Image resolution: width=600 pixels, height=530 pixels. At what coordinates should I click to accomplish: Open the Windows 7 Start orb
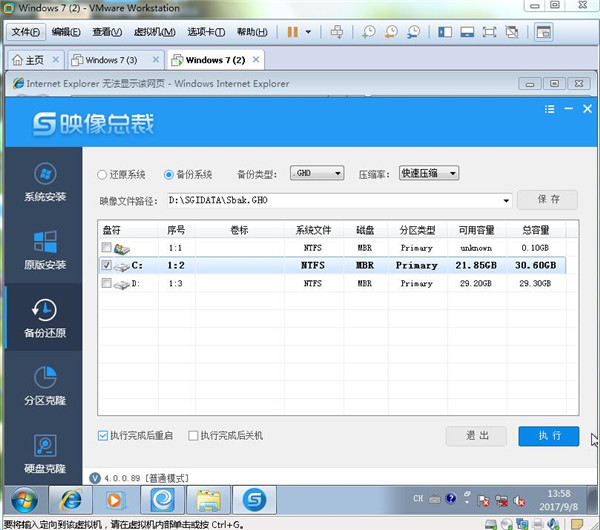point(24,500)
